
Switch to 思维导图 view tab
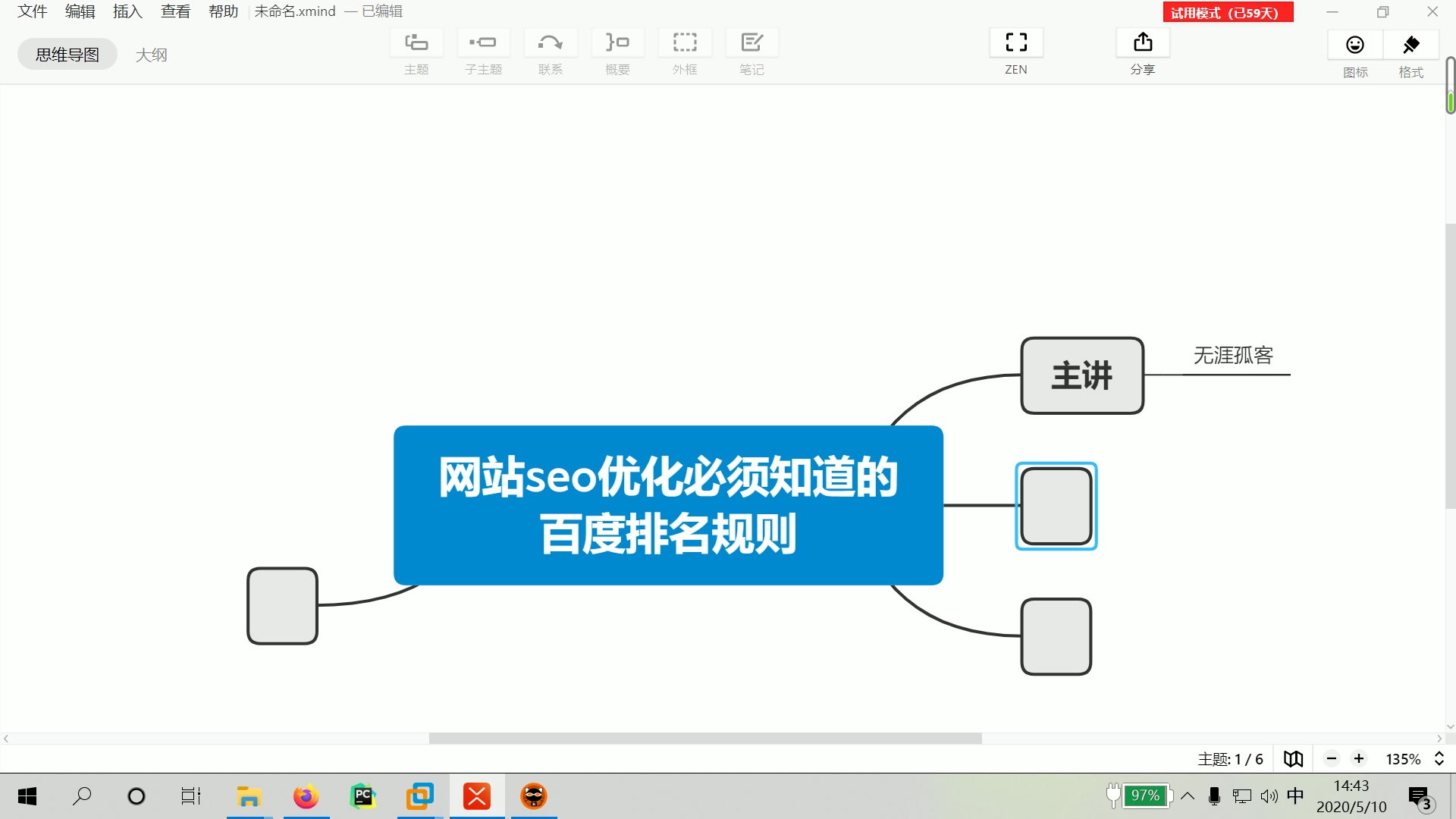tap(67, 55)
